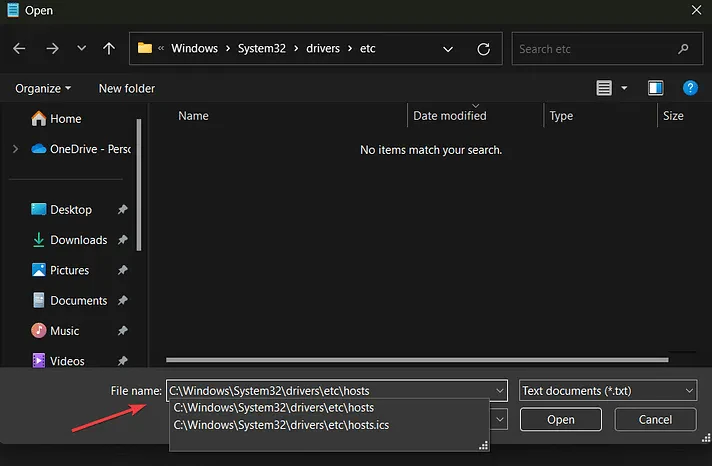
Task: Open Downloads in quick access
Action: coord(69,239)
